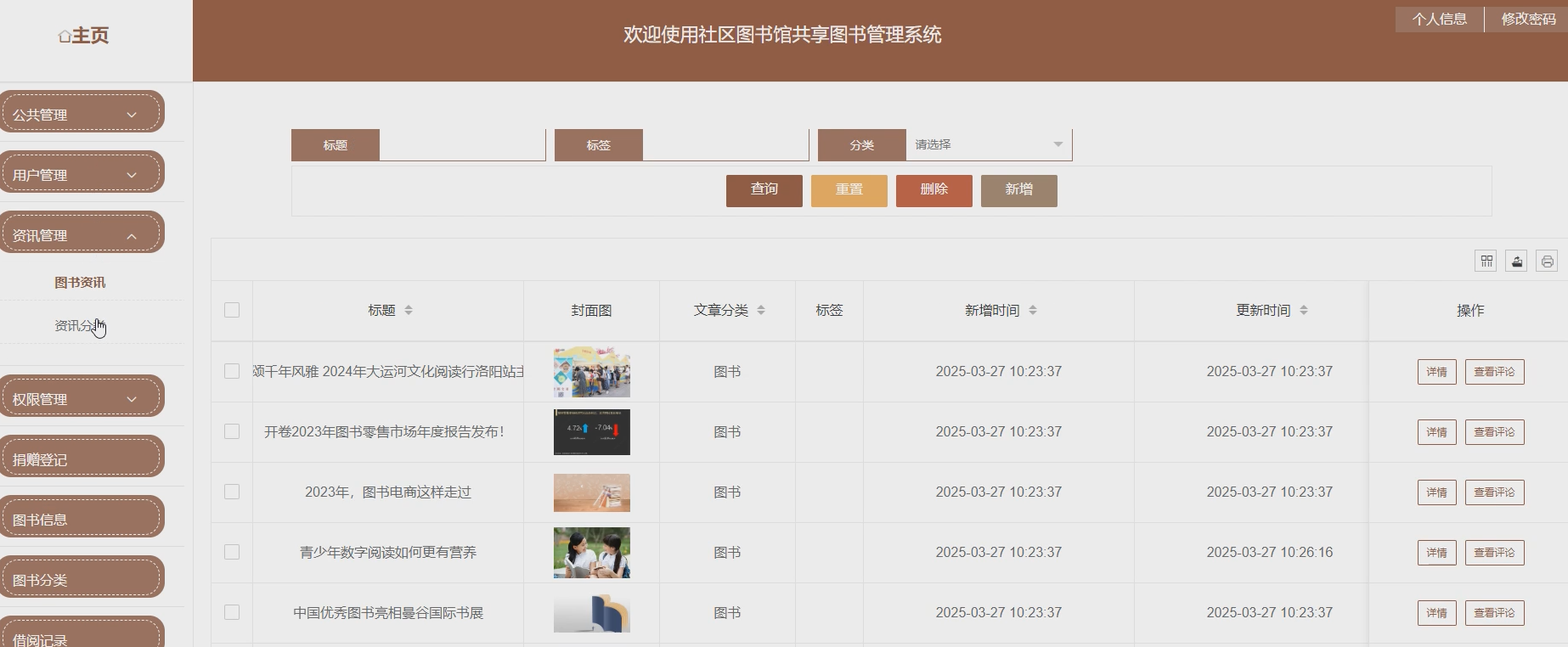Click the home icon next to 主页
The height and width of the screenshot is (647, 1568).
(x=64, y=36)
